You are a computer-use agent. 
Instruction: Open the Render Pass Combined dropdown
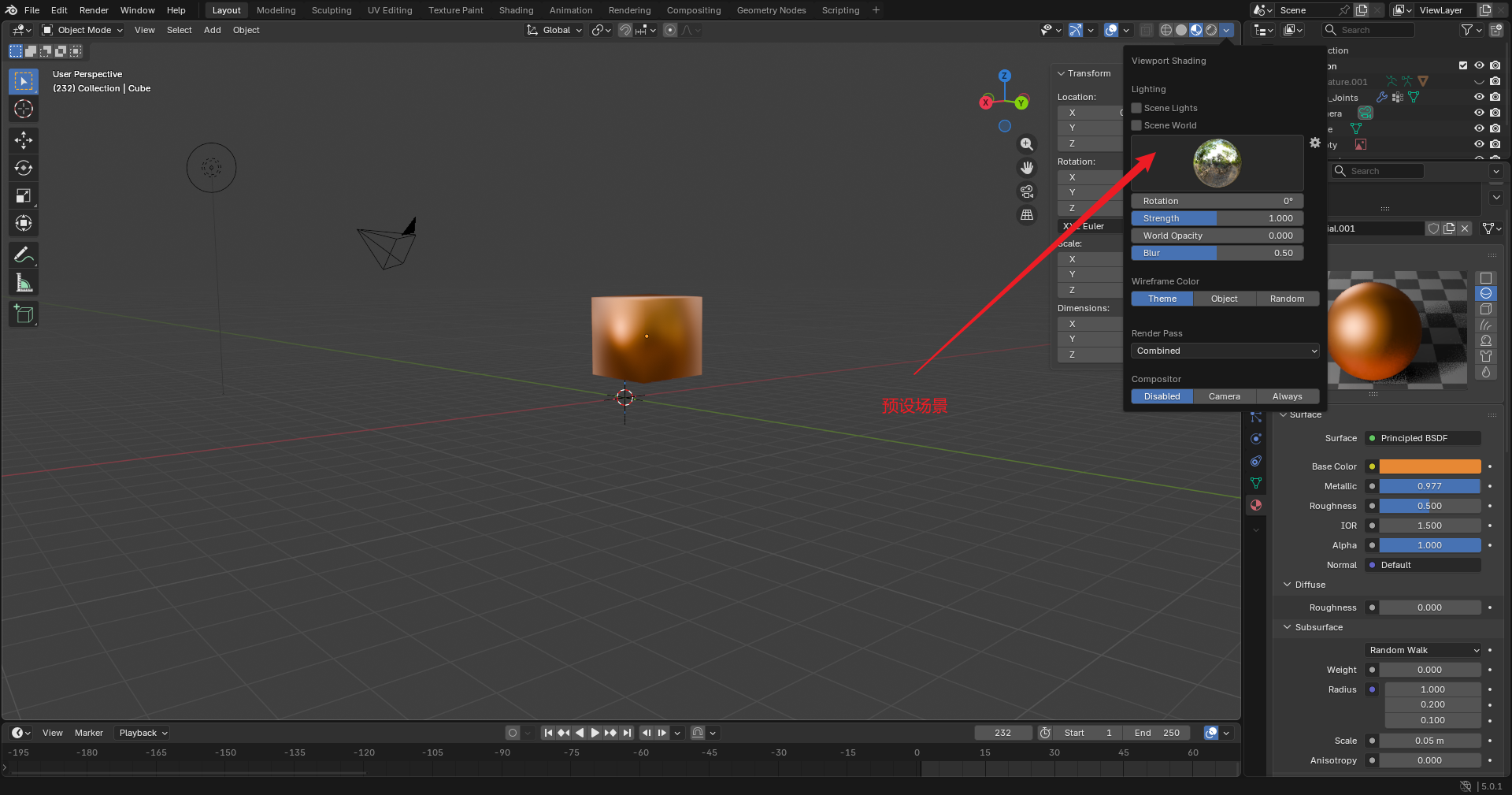(x=1225, y=351)
